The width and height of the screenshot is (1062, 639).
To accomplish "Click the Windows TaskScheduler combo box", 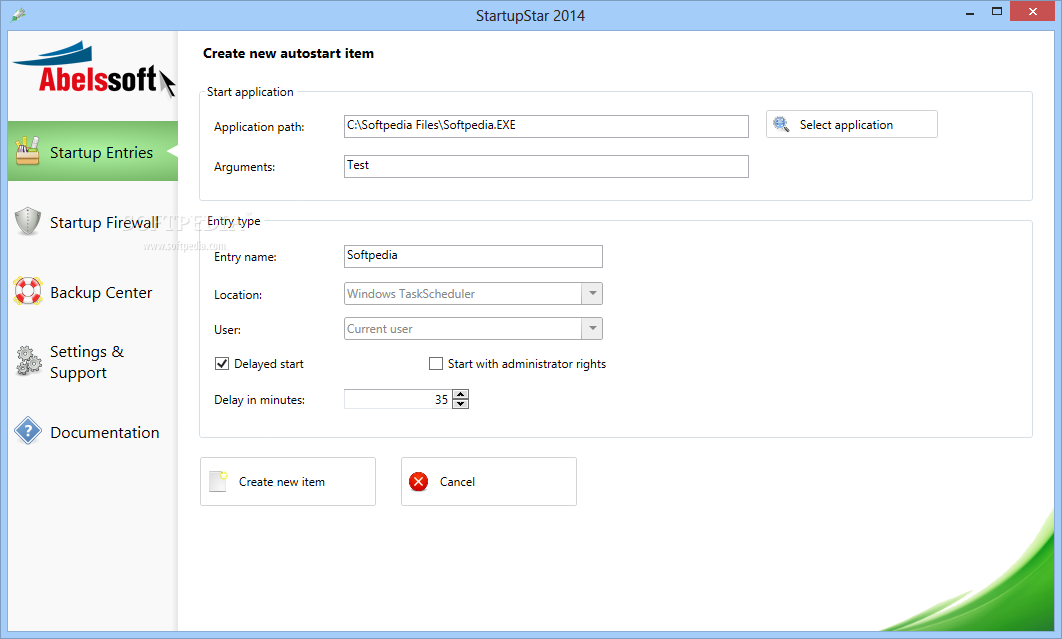I will point(473,293).
